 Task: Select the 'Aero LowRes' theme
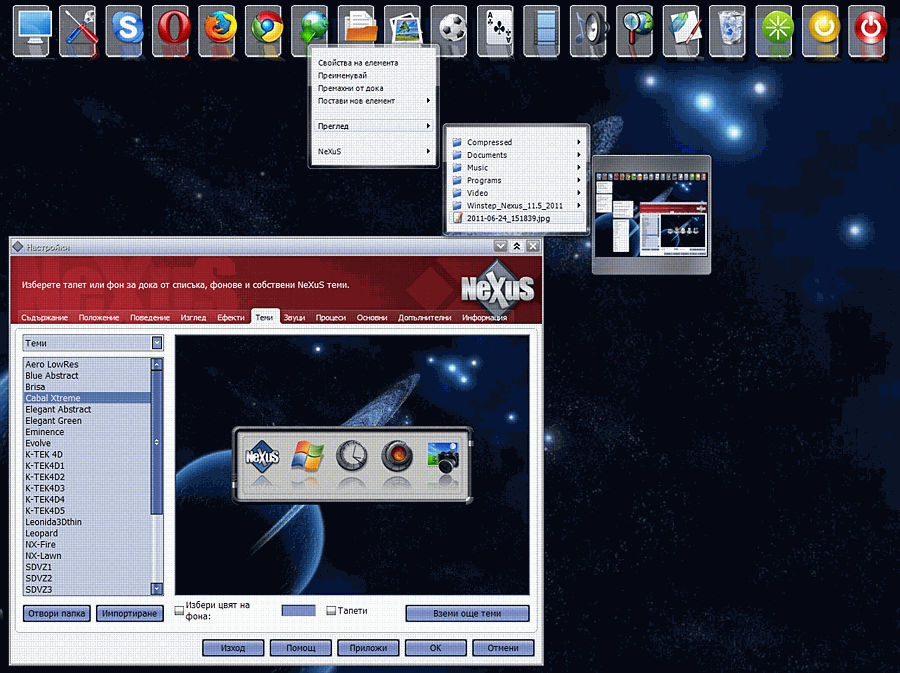(87, 364)
